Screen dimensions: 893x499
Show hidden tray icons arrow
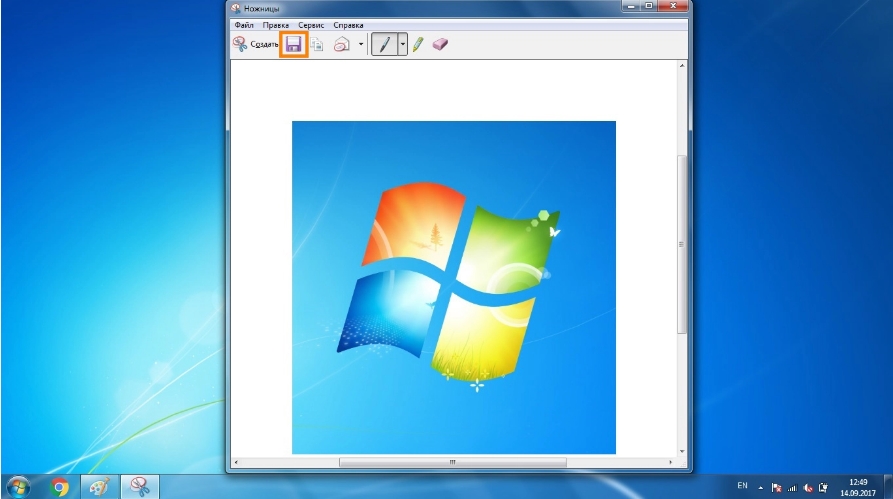pyautogui.click(x=760, y=488)
